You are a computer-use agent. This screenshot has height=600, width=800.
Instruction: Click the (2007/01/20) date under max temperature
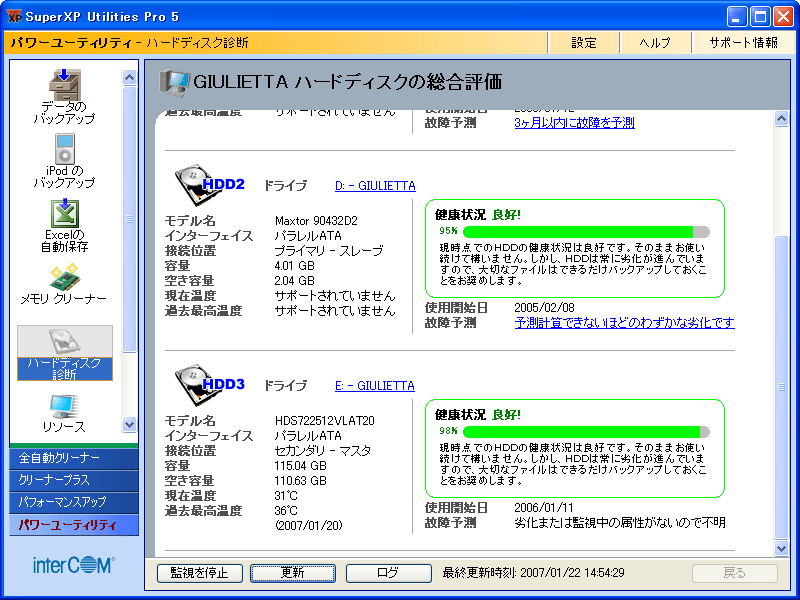309,526
